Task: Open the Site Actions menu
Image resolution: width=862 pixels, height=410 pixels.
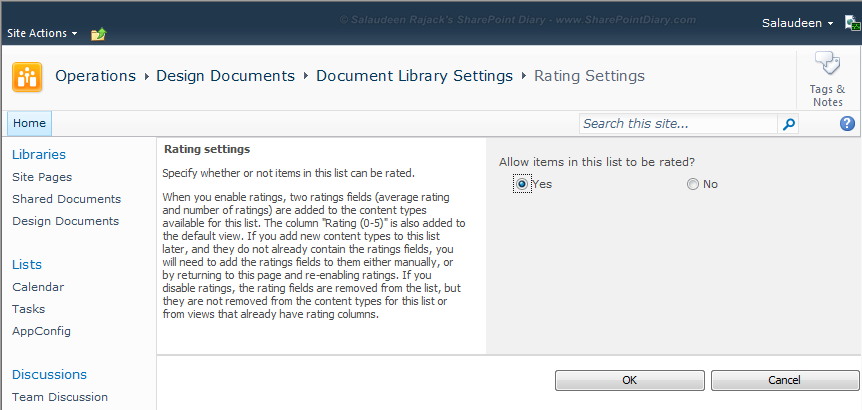Action: pyautogui.click(x=42, y=34)
